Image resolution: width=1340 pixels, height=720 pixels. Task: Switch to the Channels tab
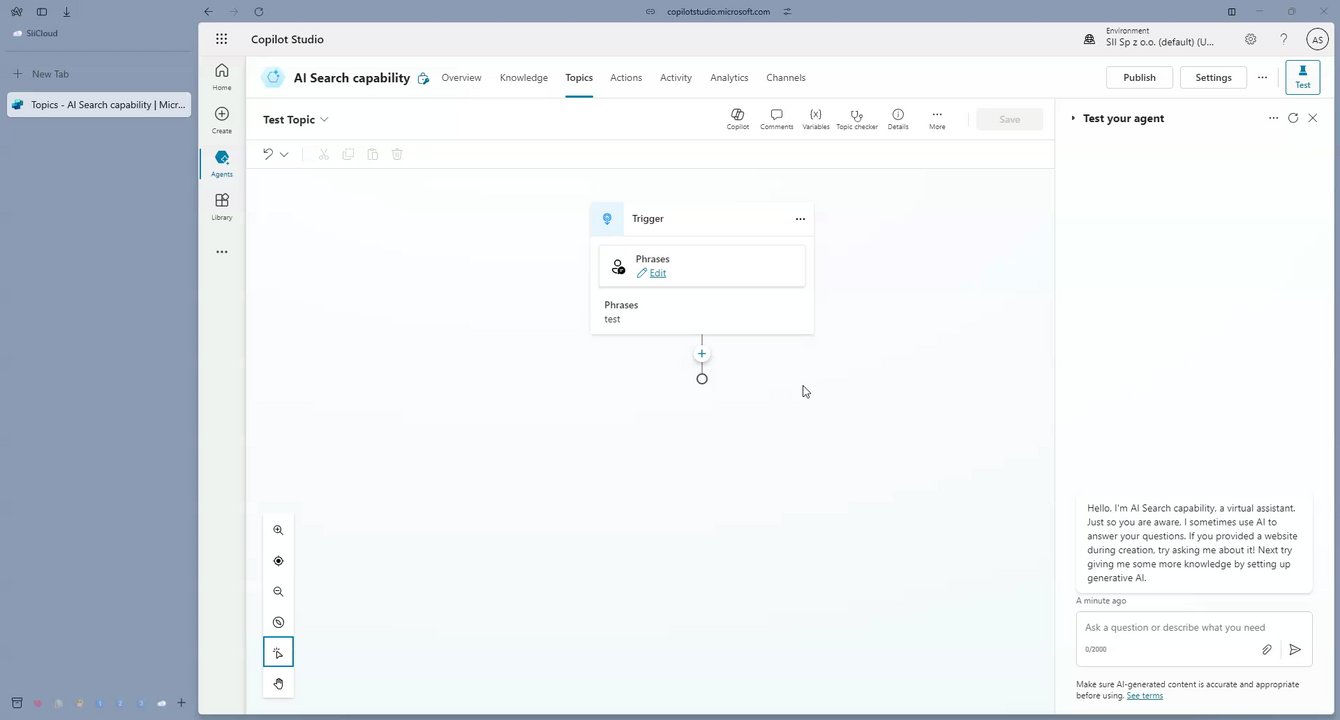786,78
